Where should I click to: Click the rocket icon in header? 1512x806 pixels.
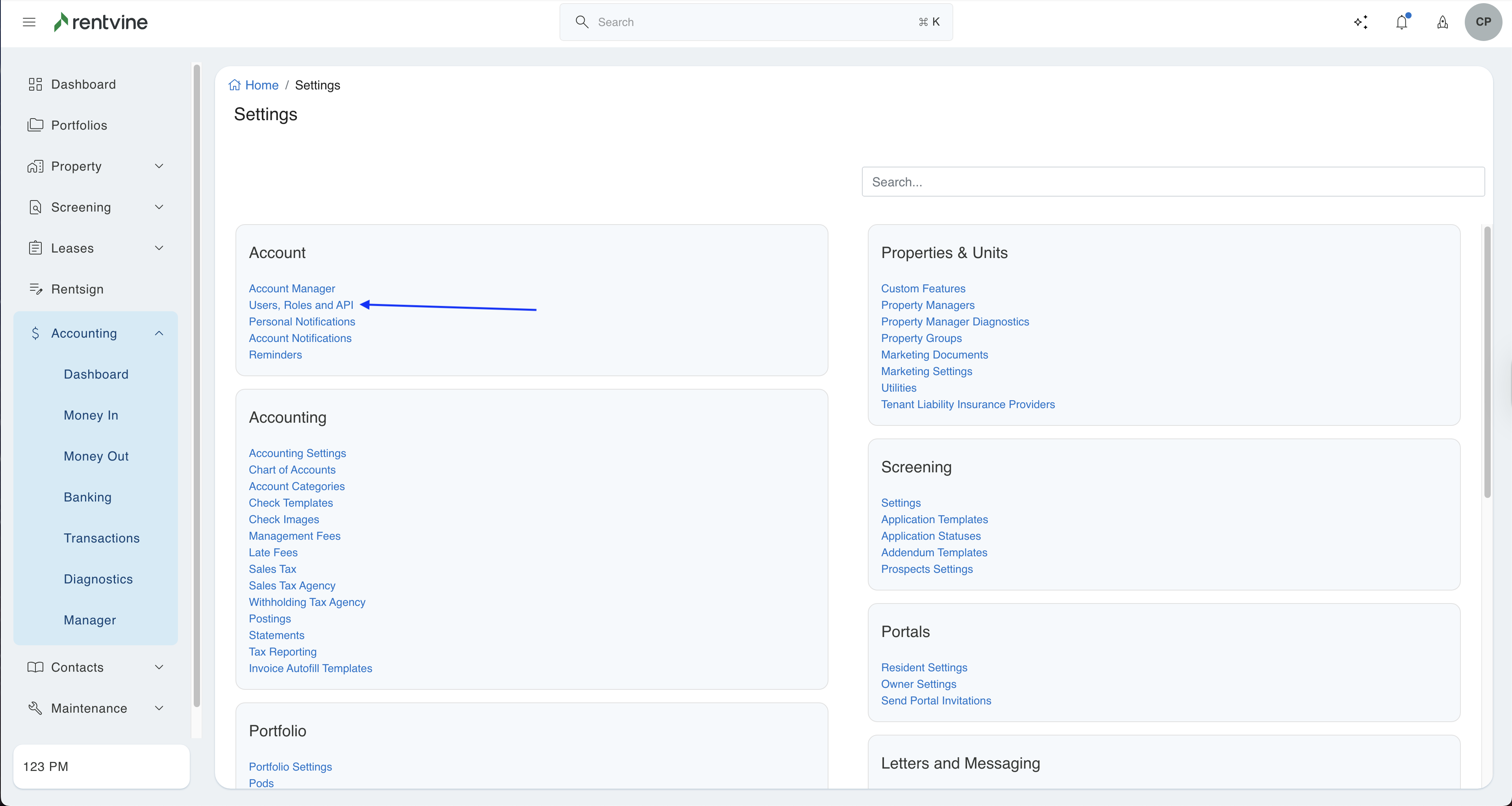[x=1442, y=22]
